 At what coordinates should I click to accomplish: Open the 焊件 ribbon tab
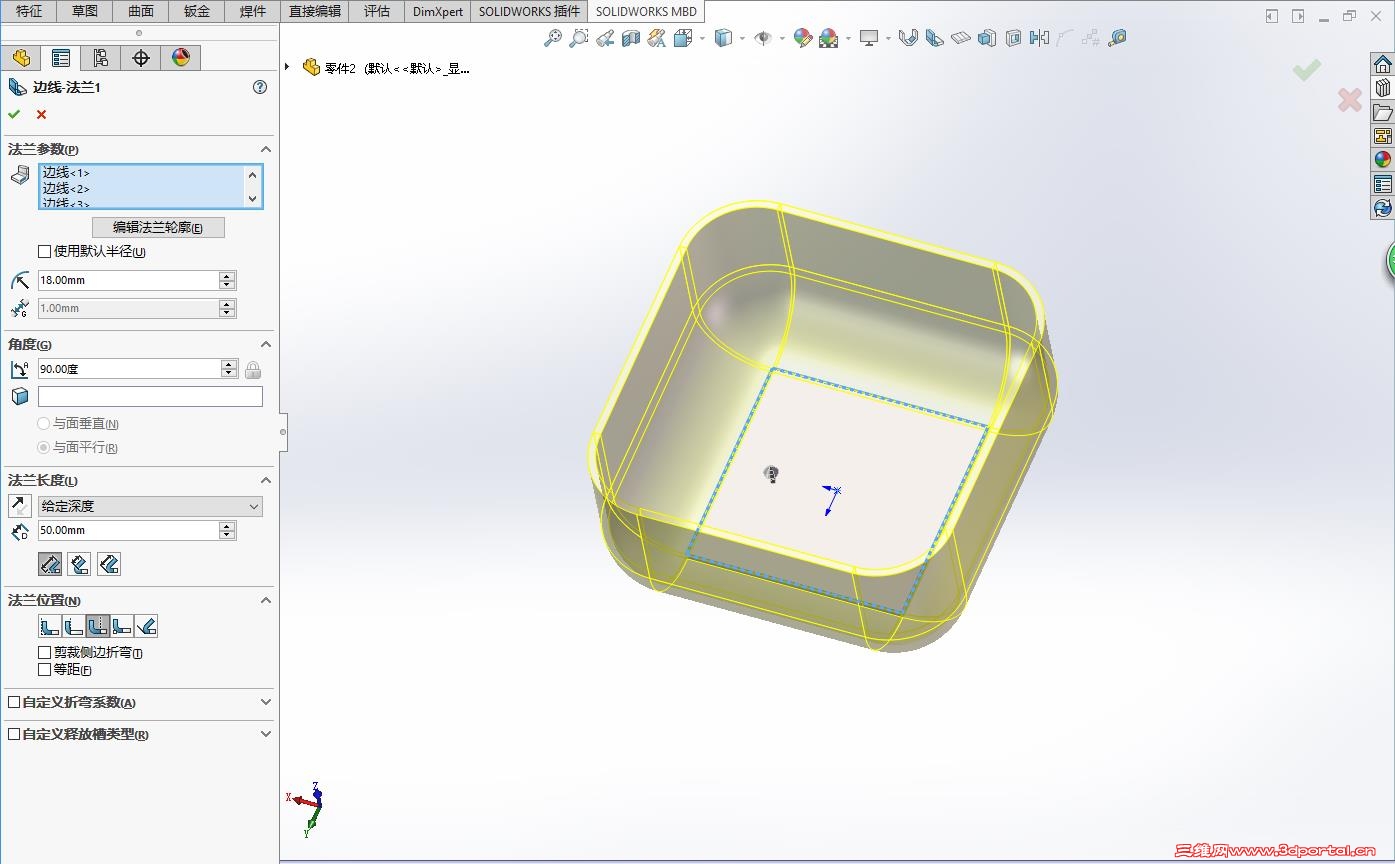tap(253, 11)
